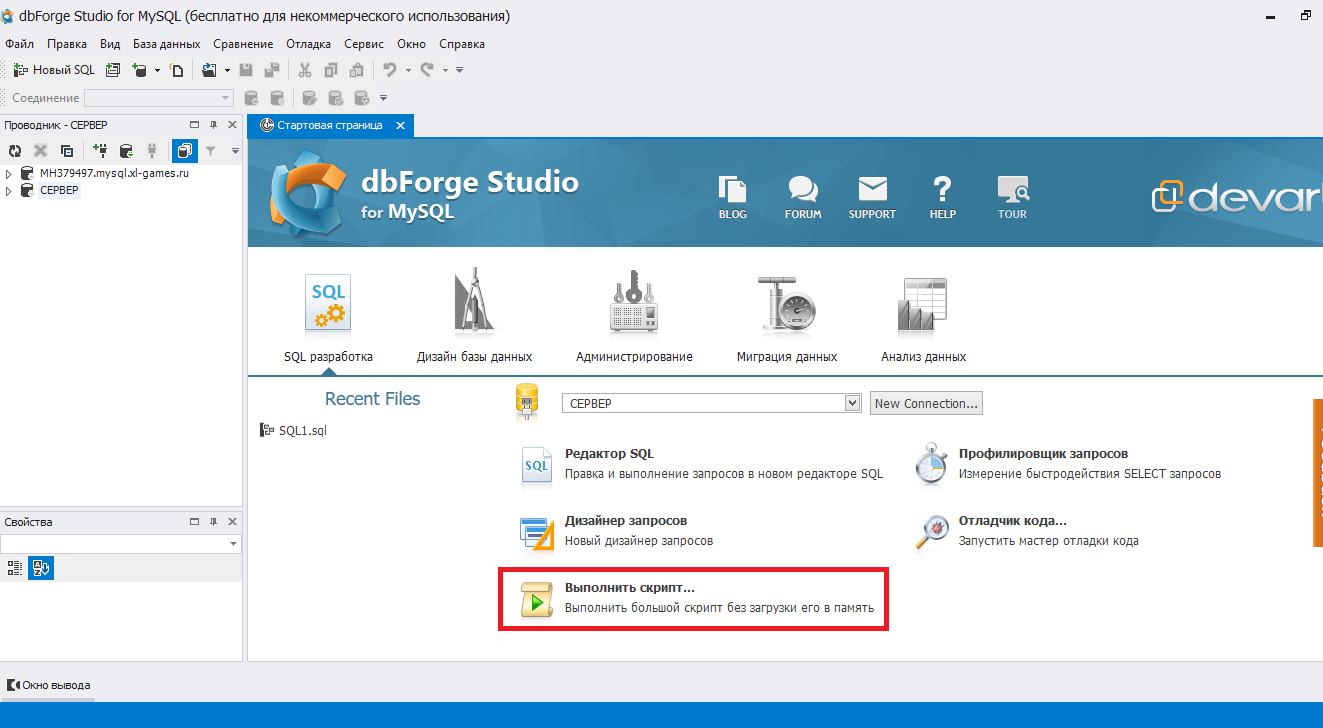Click the filter funnel icon in Проводник
Screen dimensions: 1323x728
click(211, 151)
